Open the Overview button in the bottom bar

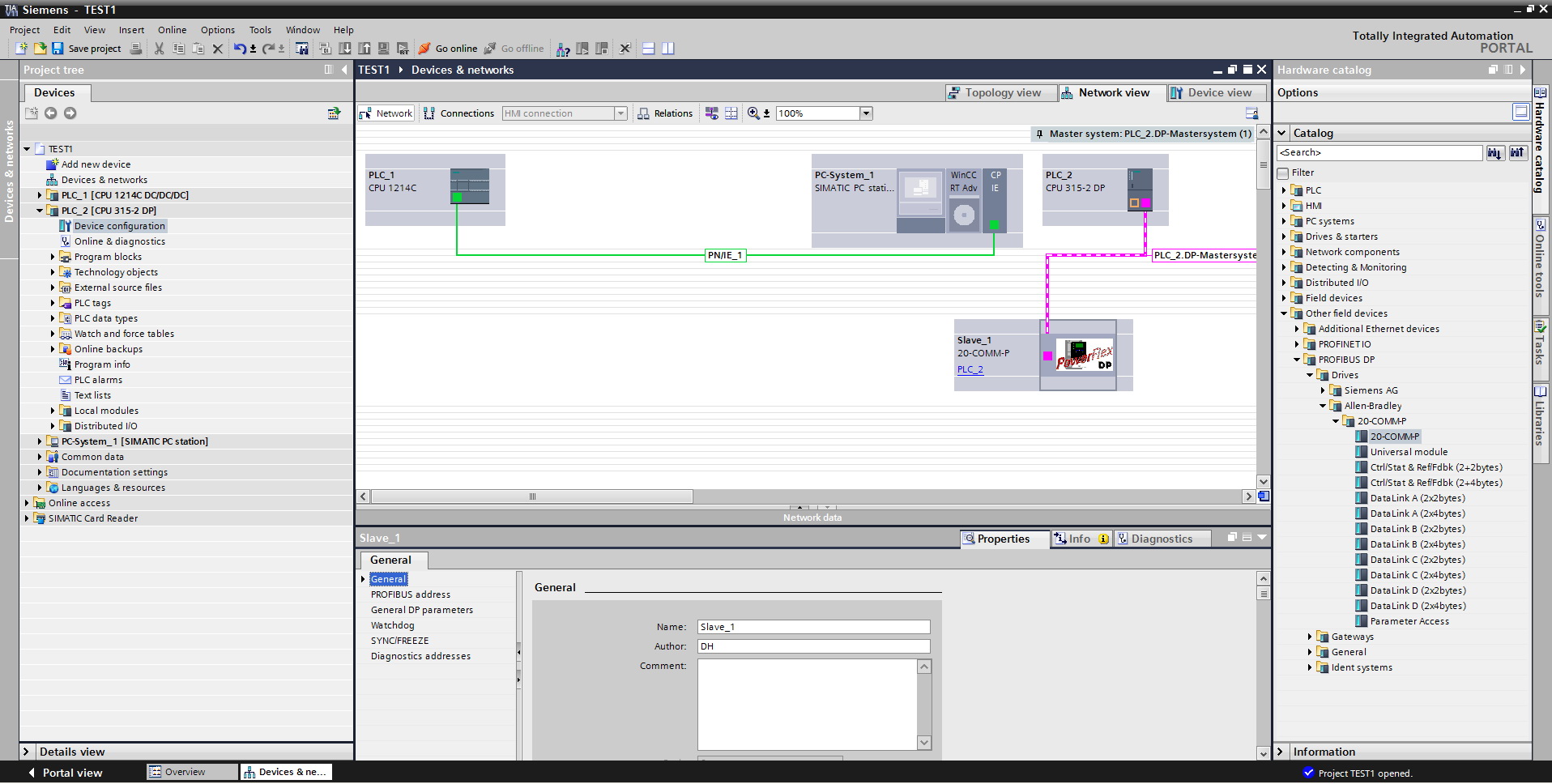[193, 773]
